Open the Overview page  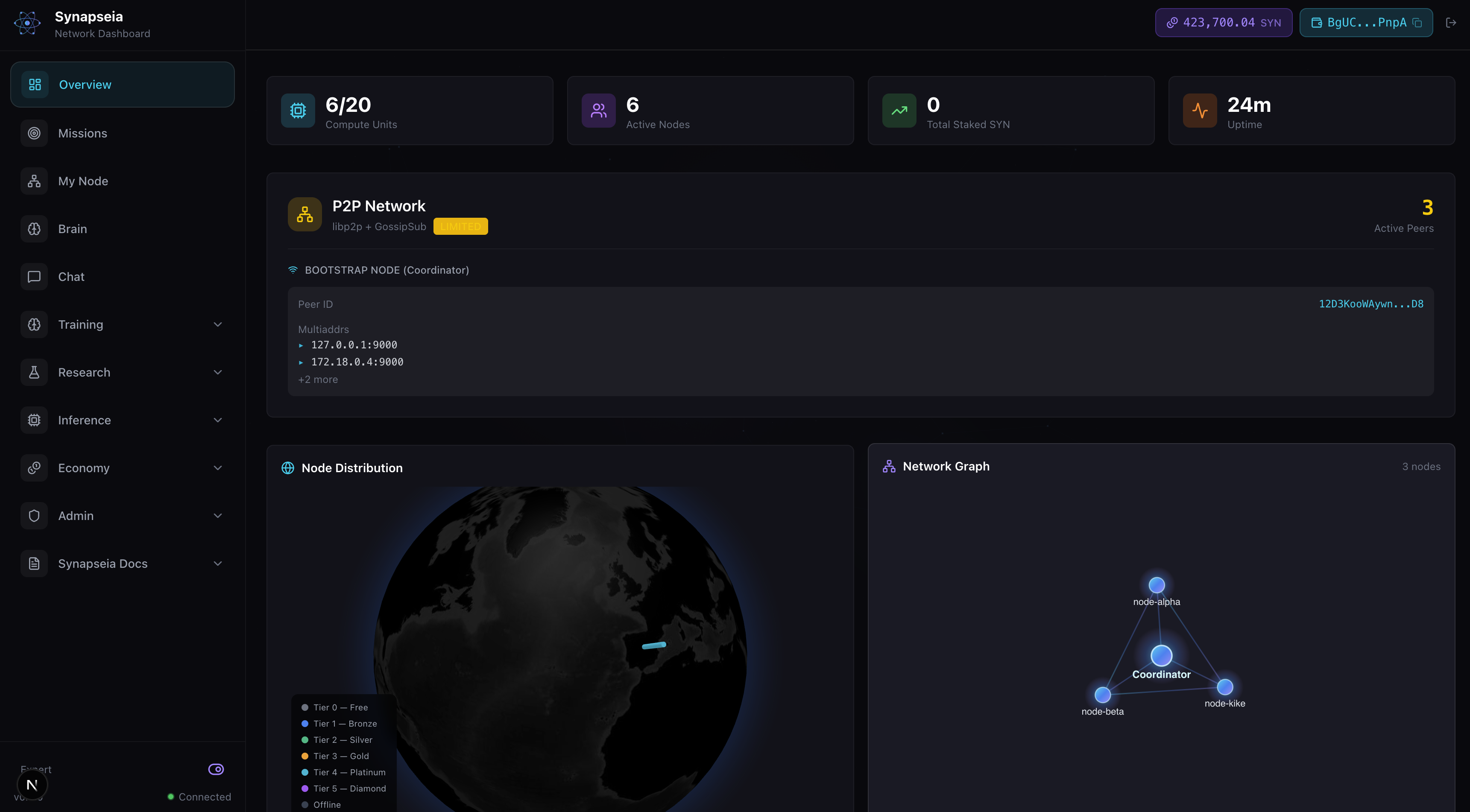pyautogui.click(x=122, y=85)
